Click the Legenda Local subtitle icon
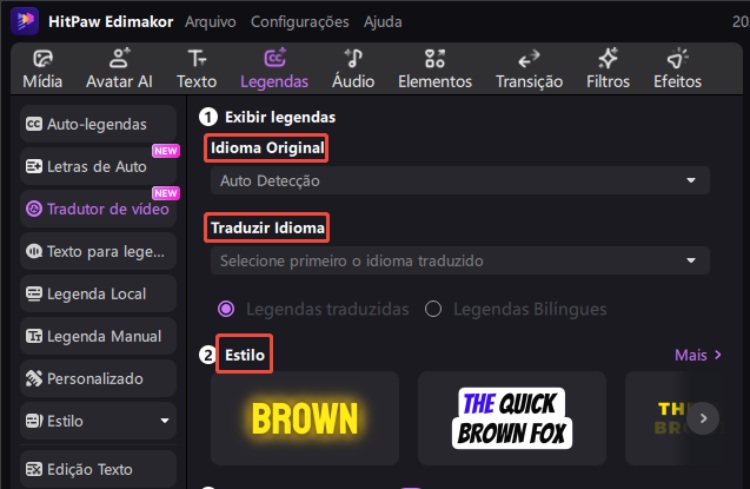The height and width of the screenshot is (489, 750). pos(33,294)
